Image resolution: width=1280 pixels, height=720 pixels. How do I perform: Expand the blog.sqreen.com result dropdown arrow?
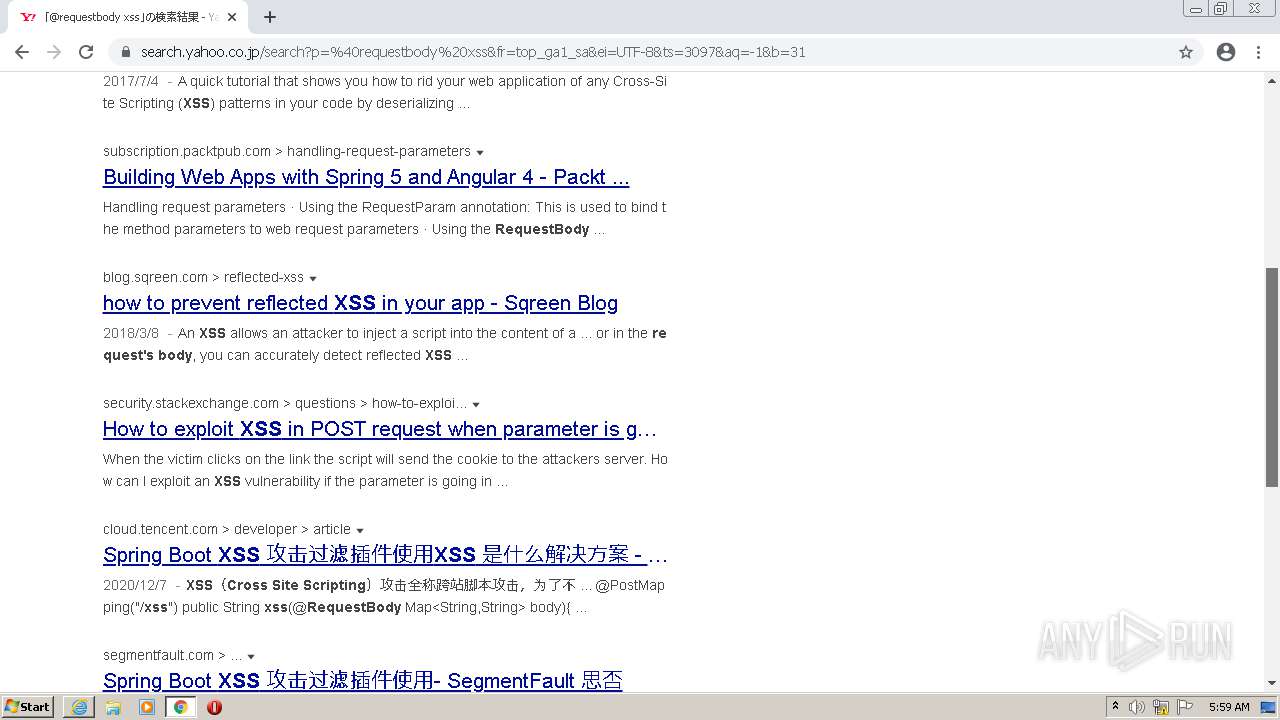[313, 279]
